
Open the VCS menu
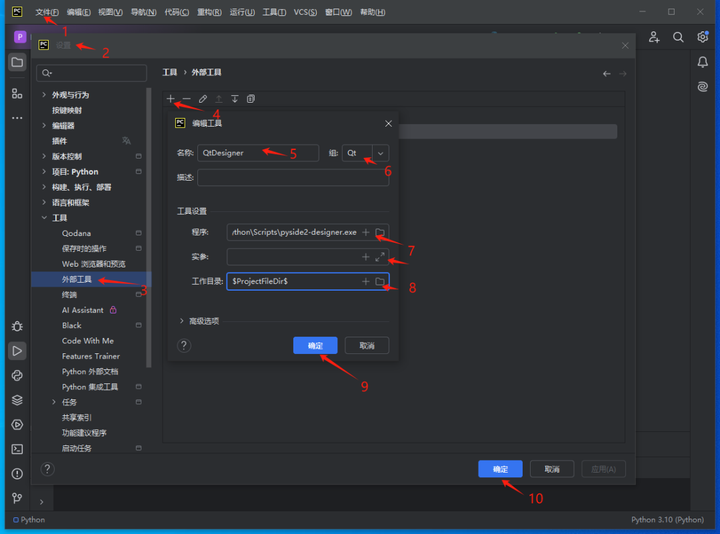[305, 12]
